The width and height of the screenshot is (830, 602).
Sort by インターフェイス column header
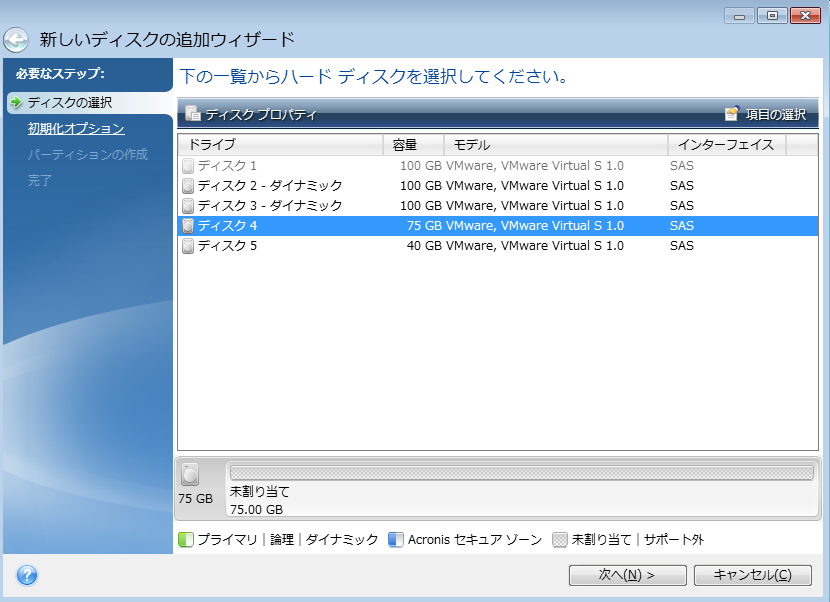point(726,145)
